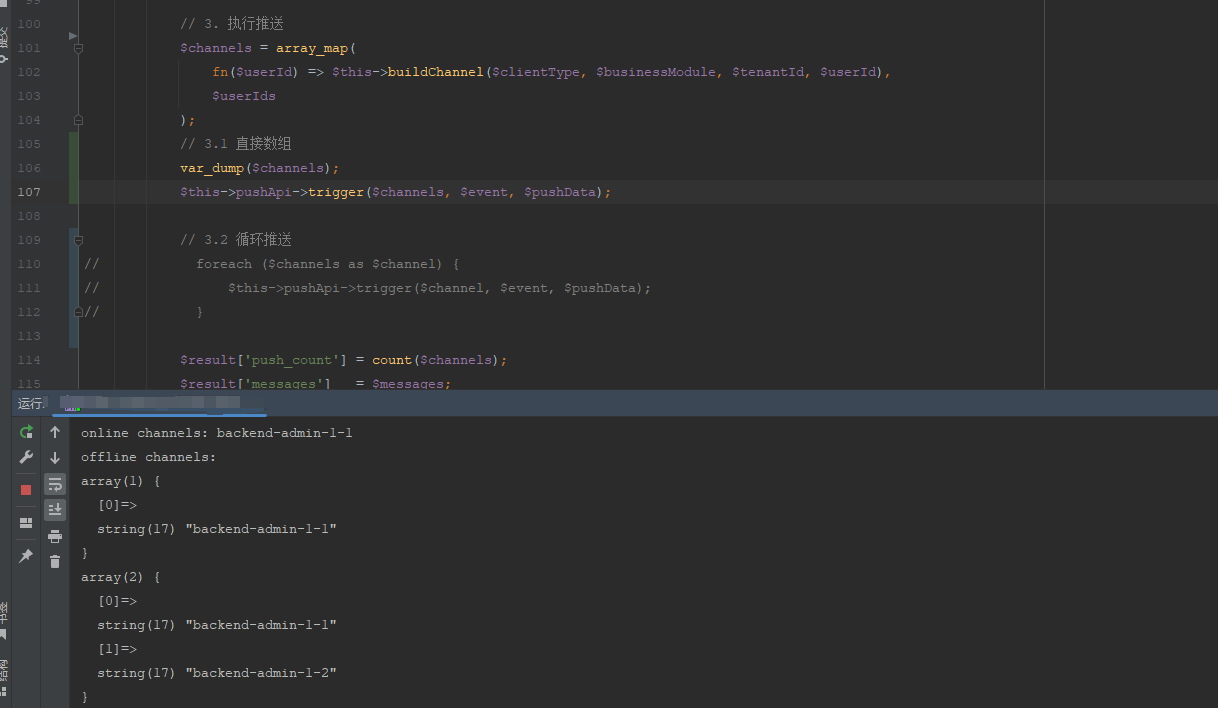Click fold end marker at line 112
The image size is (1218, 708).
tap(78, 312)
